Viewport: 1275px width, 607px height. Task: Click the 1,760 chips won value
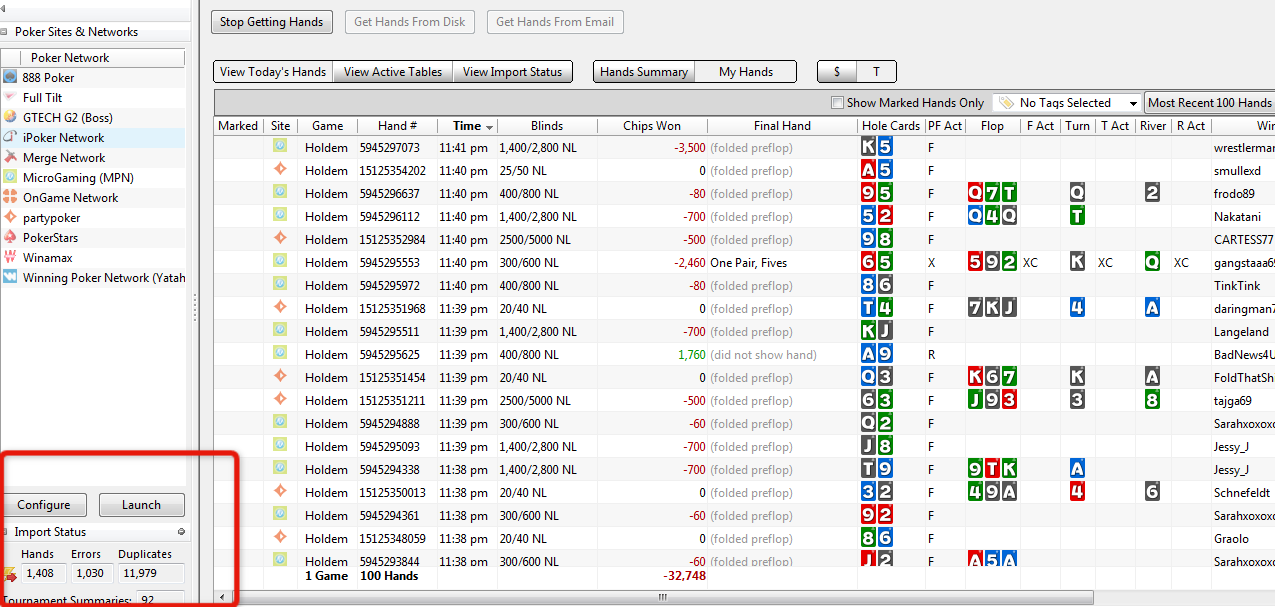(x=692, y=355)
